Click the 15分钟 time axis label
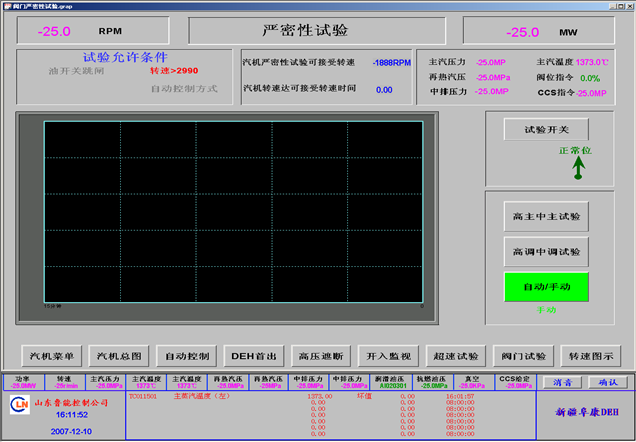The image size is (636, 442). coord(52,306)
